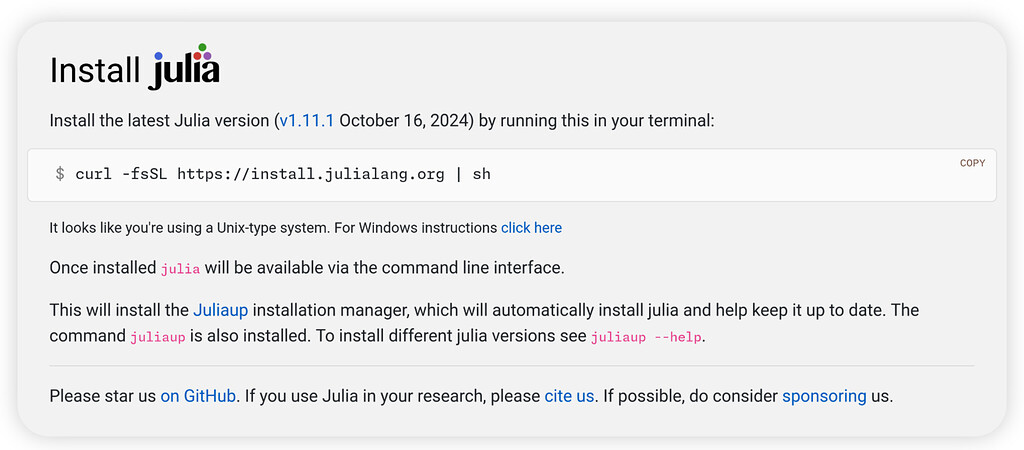Click the 'juliaup --help' inline code
1024x450 pixels.
point(646,338)
